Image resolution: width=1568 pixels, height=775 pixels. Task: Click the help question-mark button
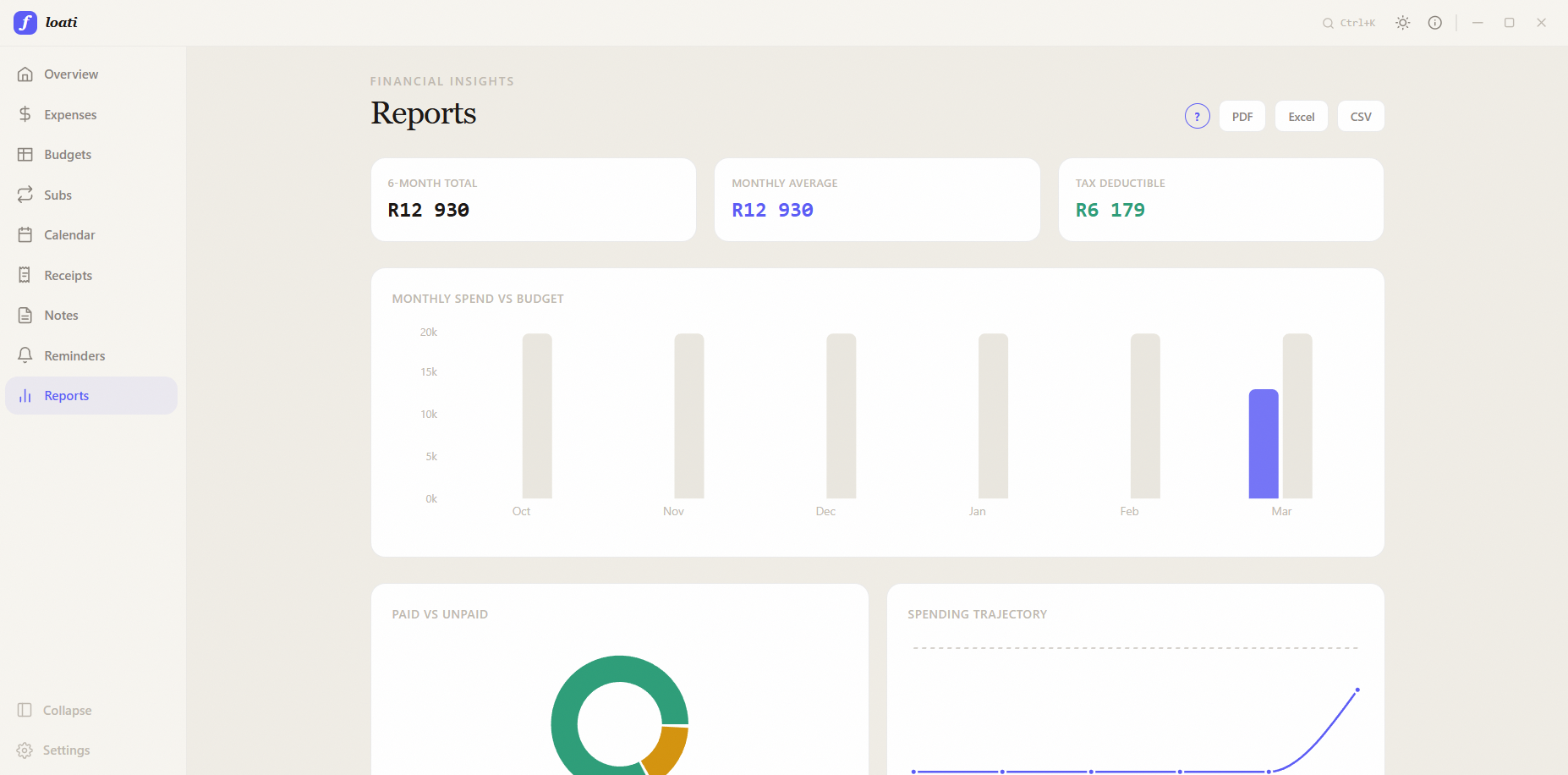1198,116
